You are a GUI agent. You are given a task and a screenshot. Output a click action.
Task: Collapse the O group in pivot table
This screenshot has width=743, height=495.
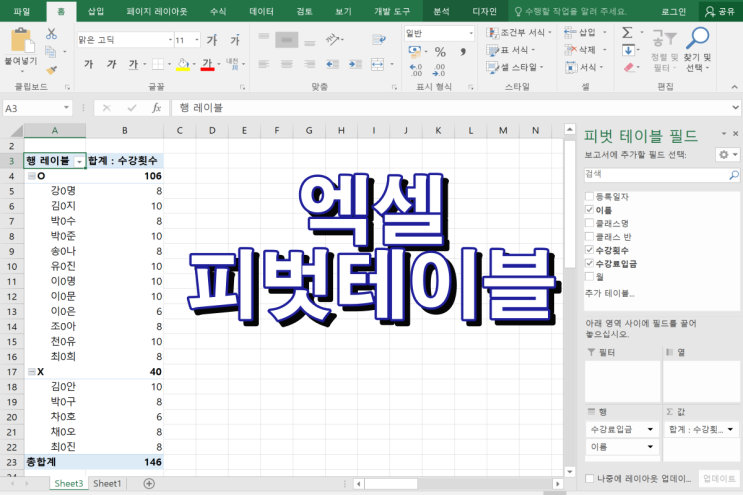click(x=31, y=176)
